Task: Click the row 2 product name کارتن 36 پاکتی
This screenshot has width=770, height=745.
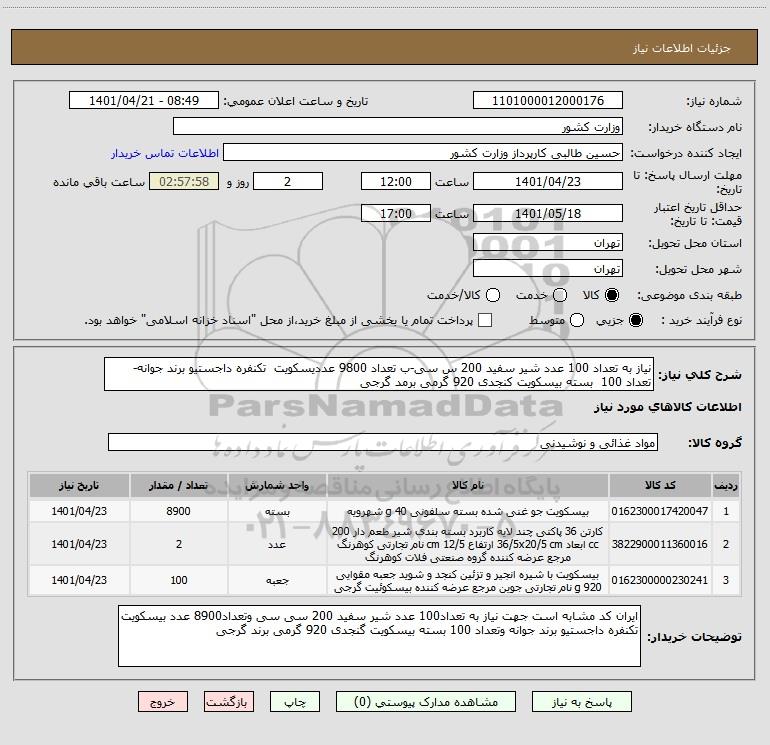Action: tap(468, 544)
